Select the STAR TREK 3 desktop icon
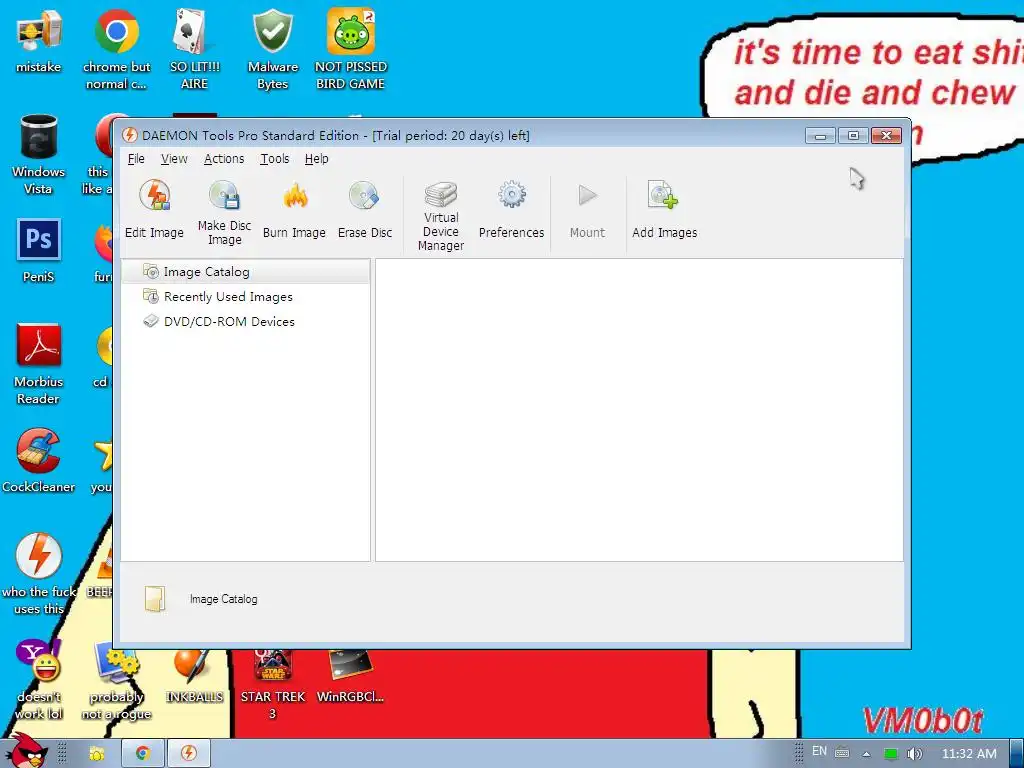Image resolution: width=1024 pixels, height=768 pixels. pos(272,684)
